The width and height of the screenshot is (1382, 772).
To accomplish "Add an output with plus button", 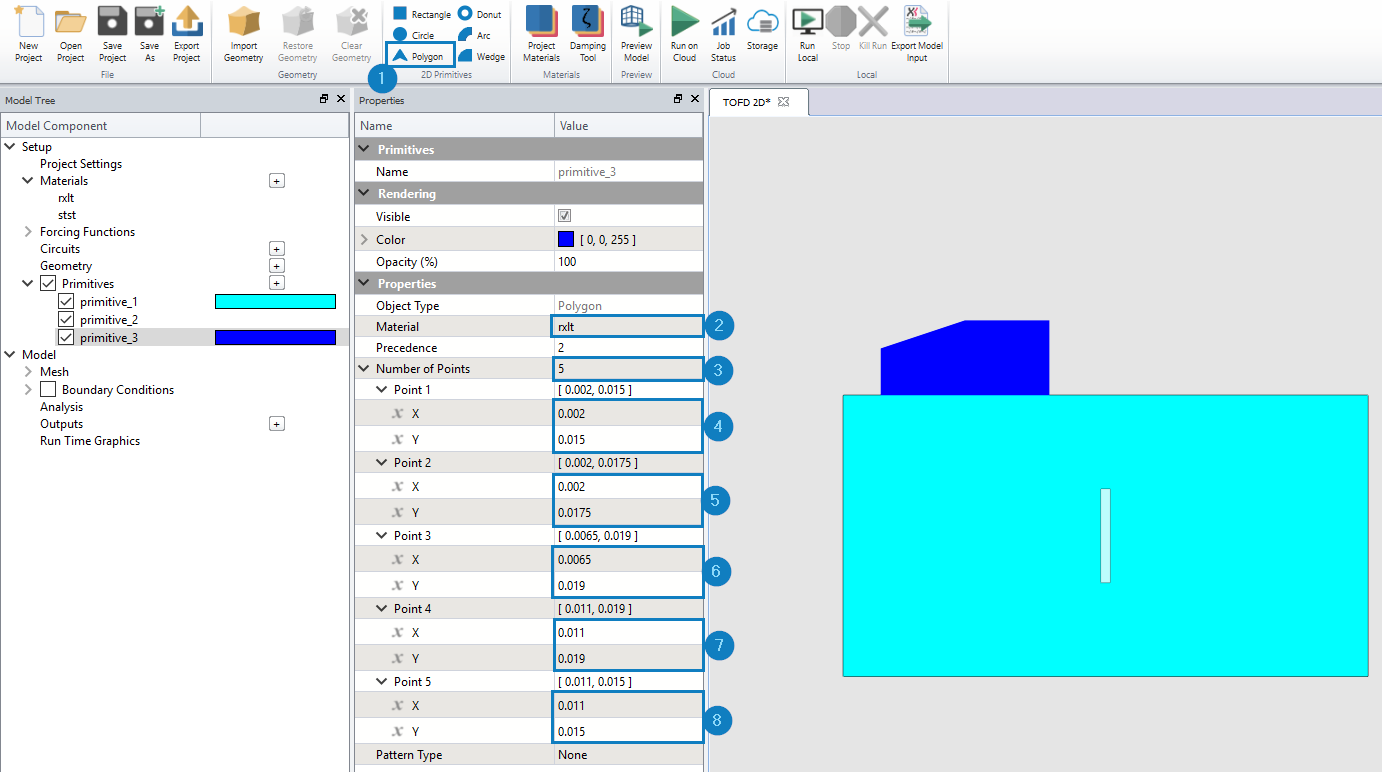I will [x=277, y=424].
